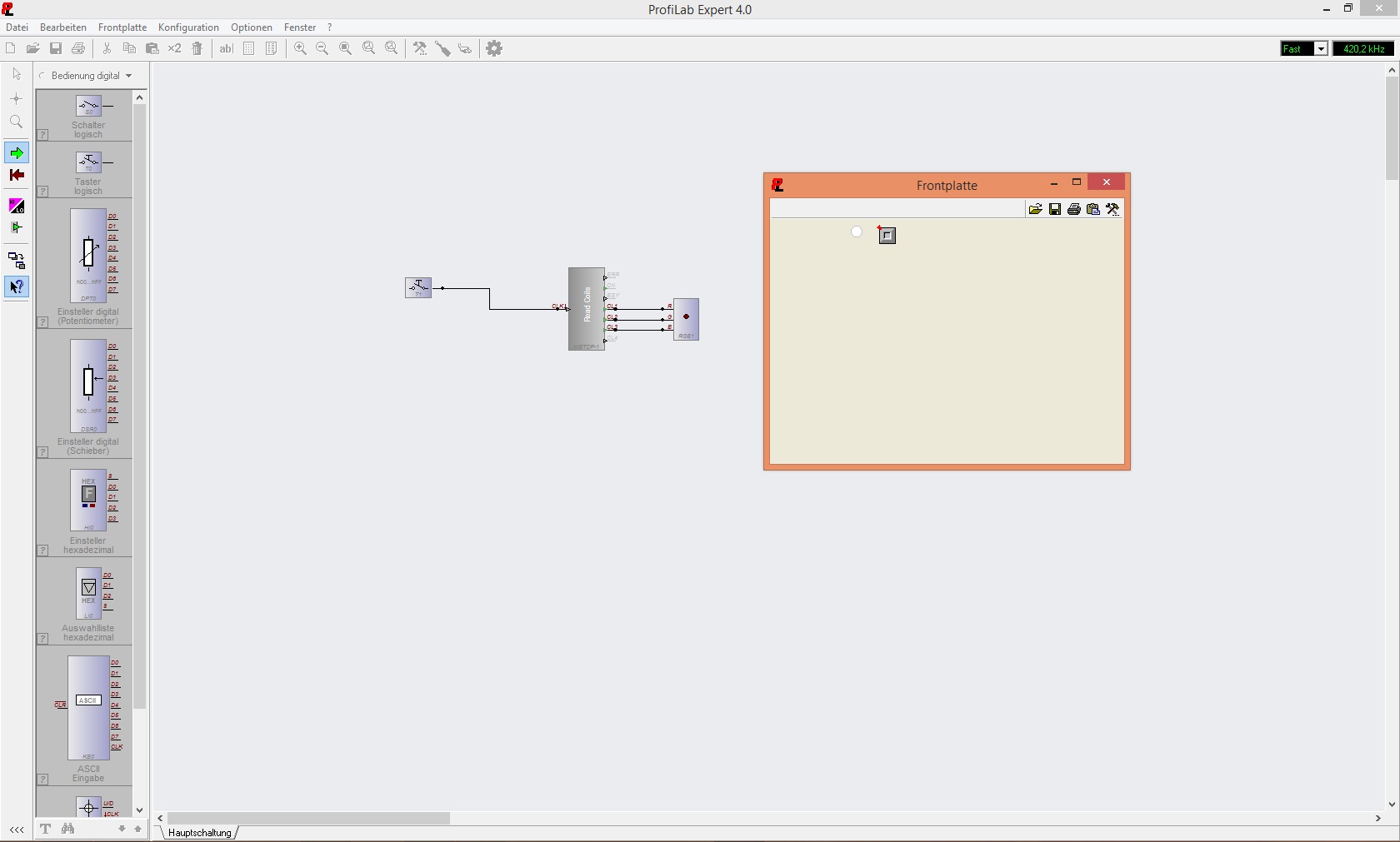Select the magnifier zoom tool in the sidebar

tap(17, 122)
